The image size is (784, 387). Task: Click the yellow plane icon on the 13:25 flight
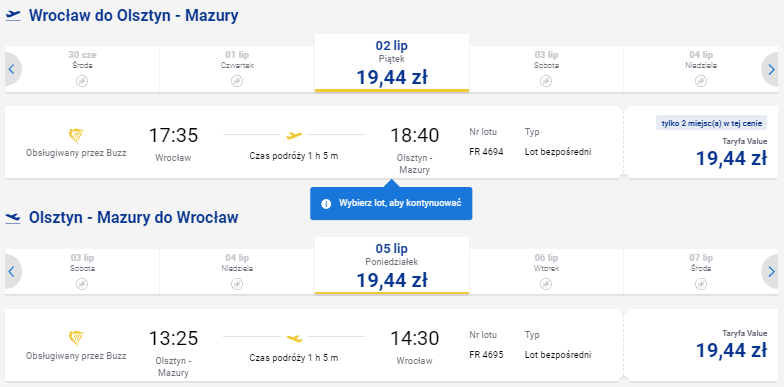294,338
